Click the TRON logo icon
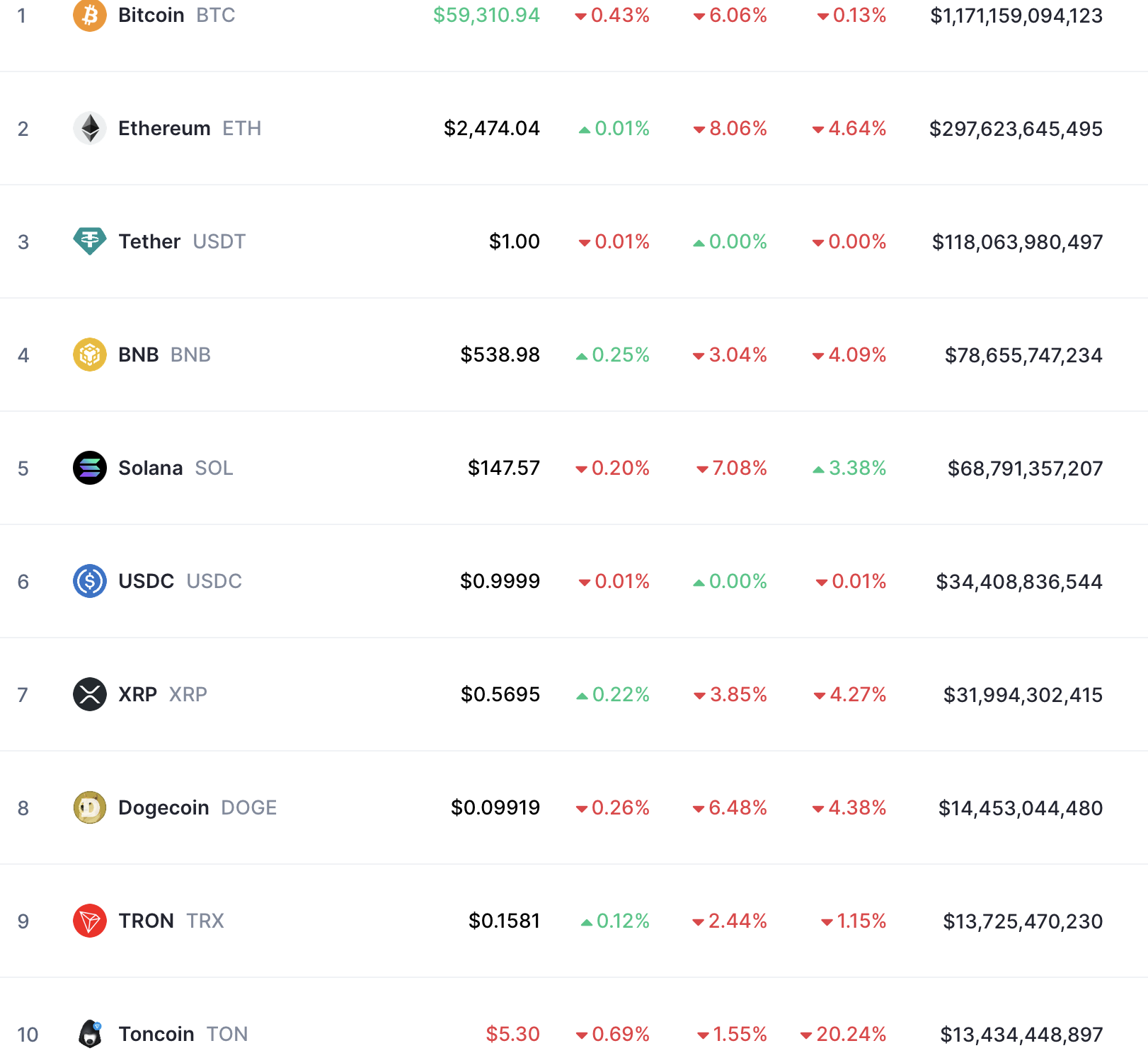This screenshot has height=1053, width=1148. [90, 921]
